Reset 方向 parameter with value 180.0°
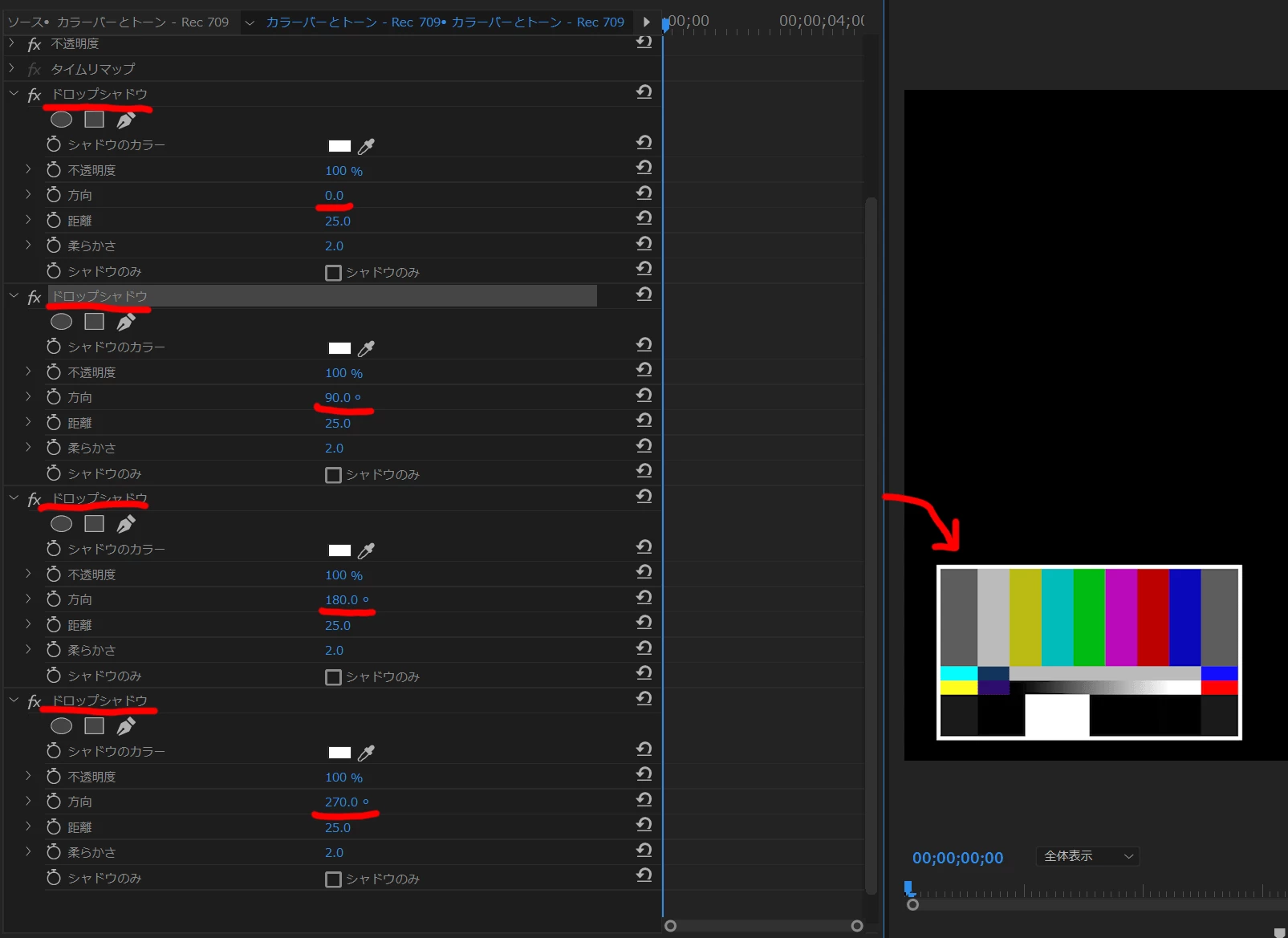The image size is (1288, 938). pos(644,598)
